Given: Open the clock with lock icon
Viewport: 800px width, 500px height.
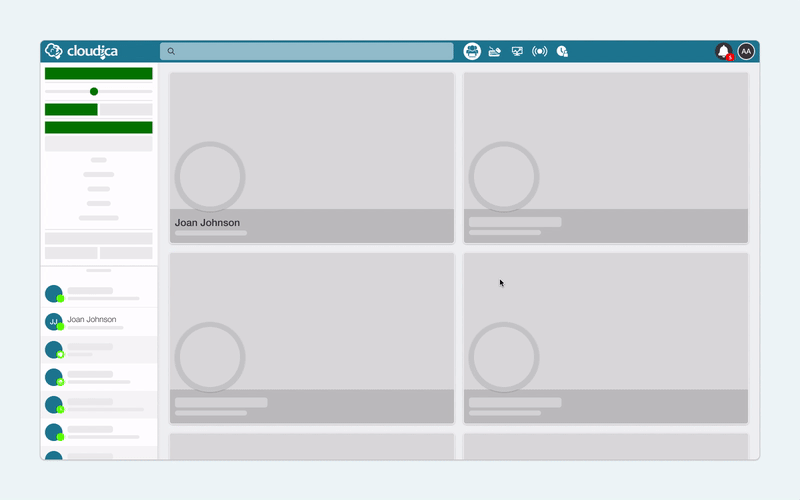Looking at the screenshot, I should click(562, 52).
